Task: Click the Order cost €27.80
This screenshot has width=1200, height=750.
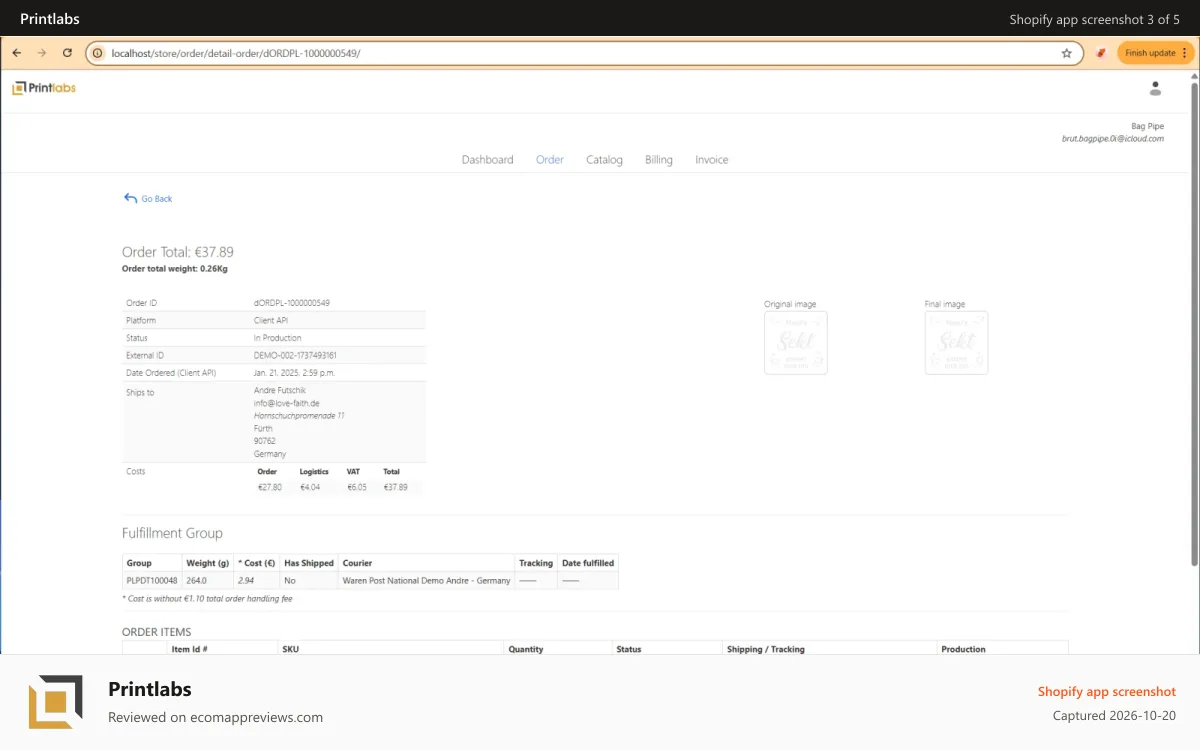Action: coord(270,487)
